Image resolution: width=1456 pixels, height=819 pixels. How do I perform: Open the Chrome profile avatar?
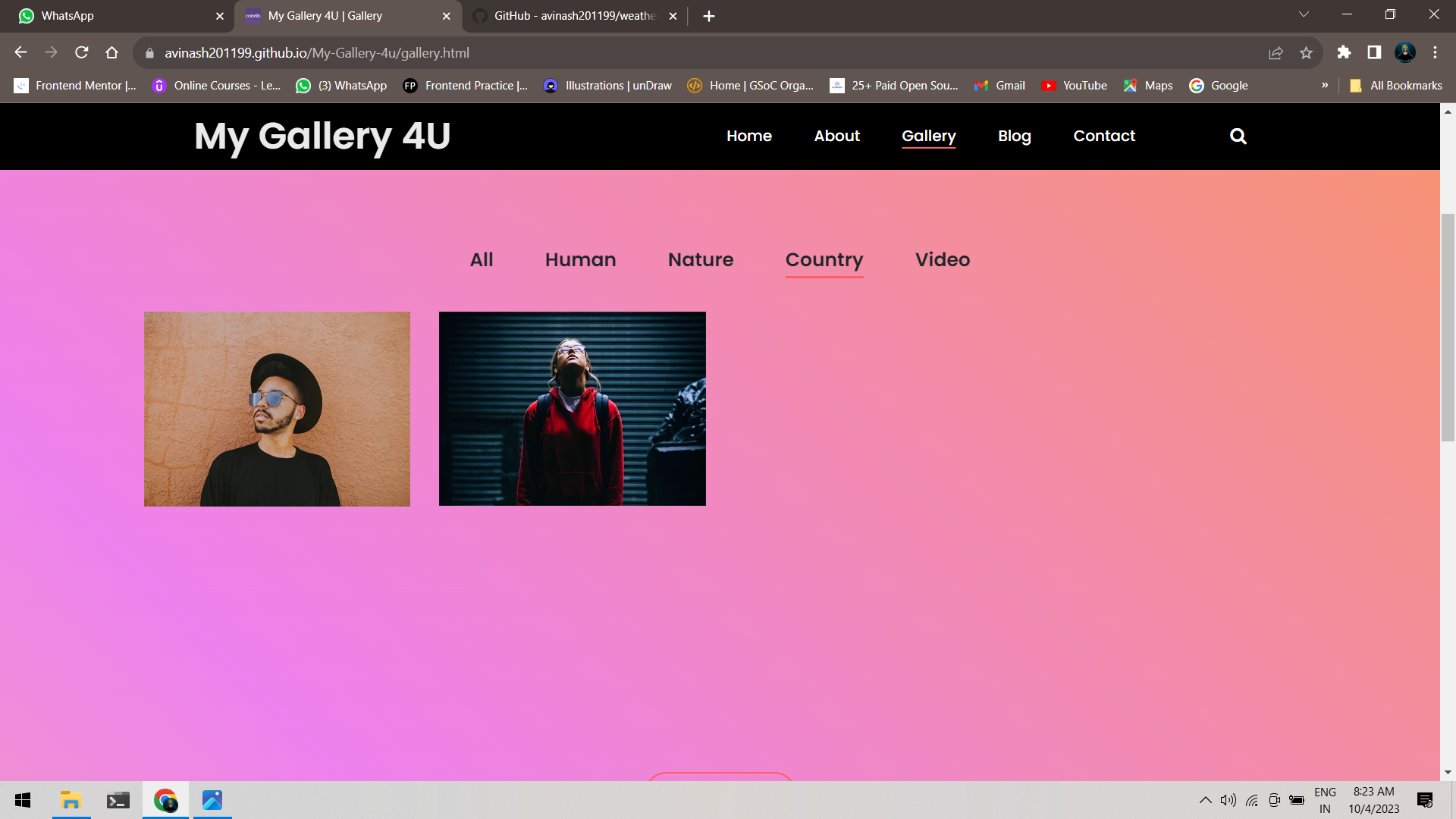[1405, 53]
